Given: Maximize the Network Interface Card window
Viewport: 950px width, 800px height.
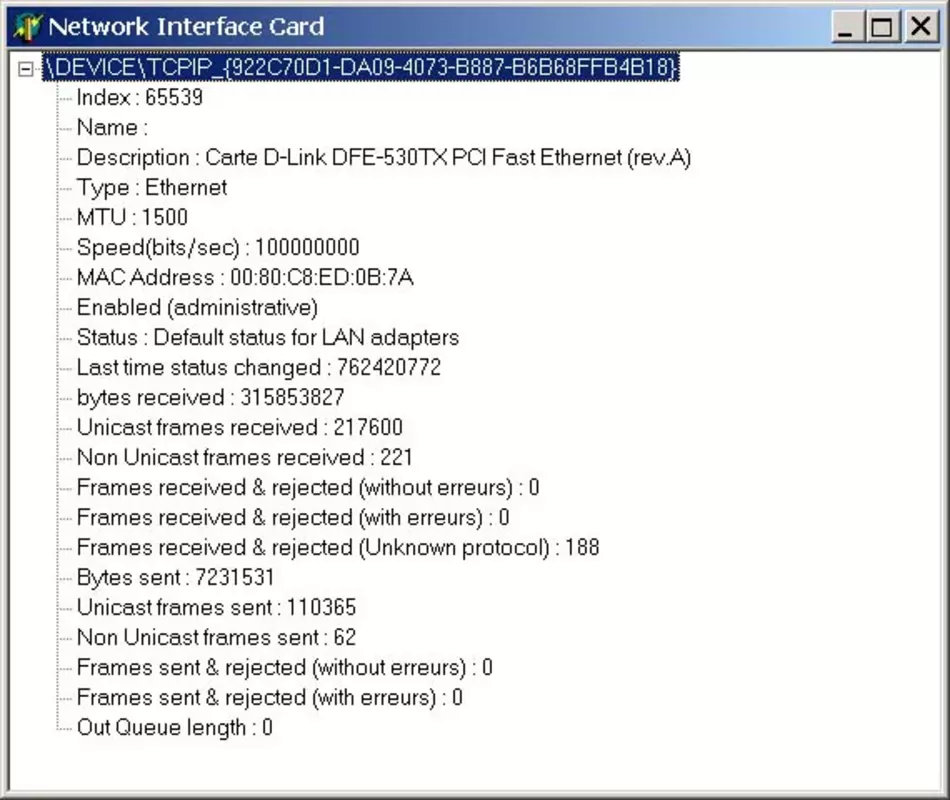Looking at the screenshot, I should point(882,27).
